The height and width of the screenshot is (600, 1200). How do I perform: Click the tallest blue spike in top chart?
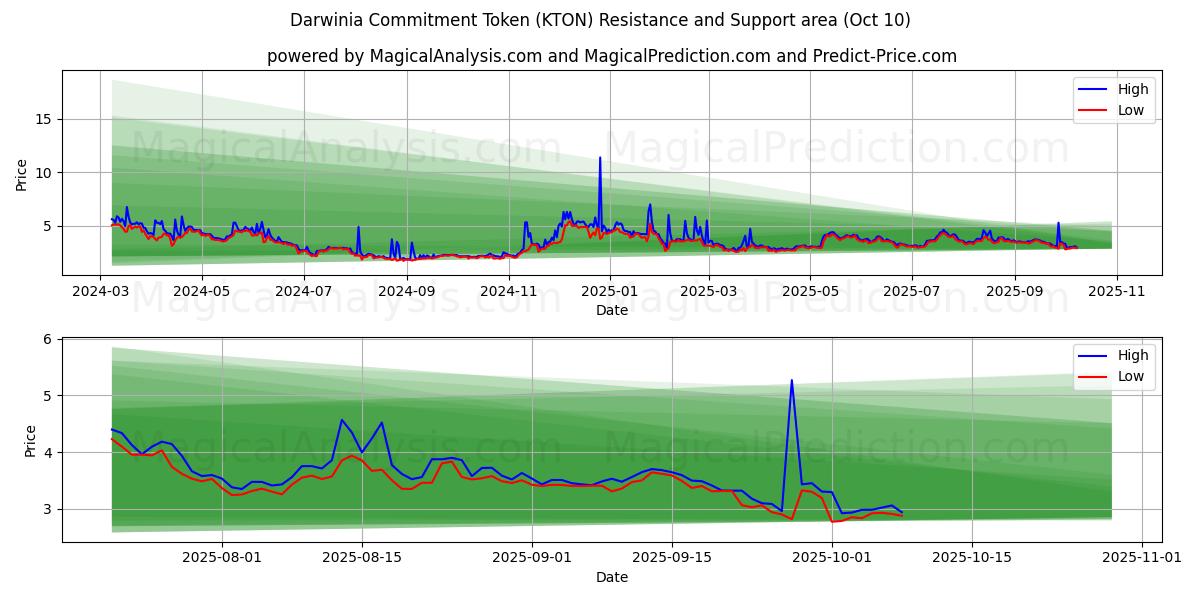pyautogui.click(x=600, y=158)
